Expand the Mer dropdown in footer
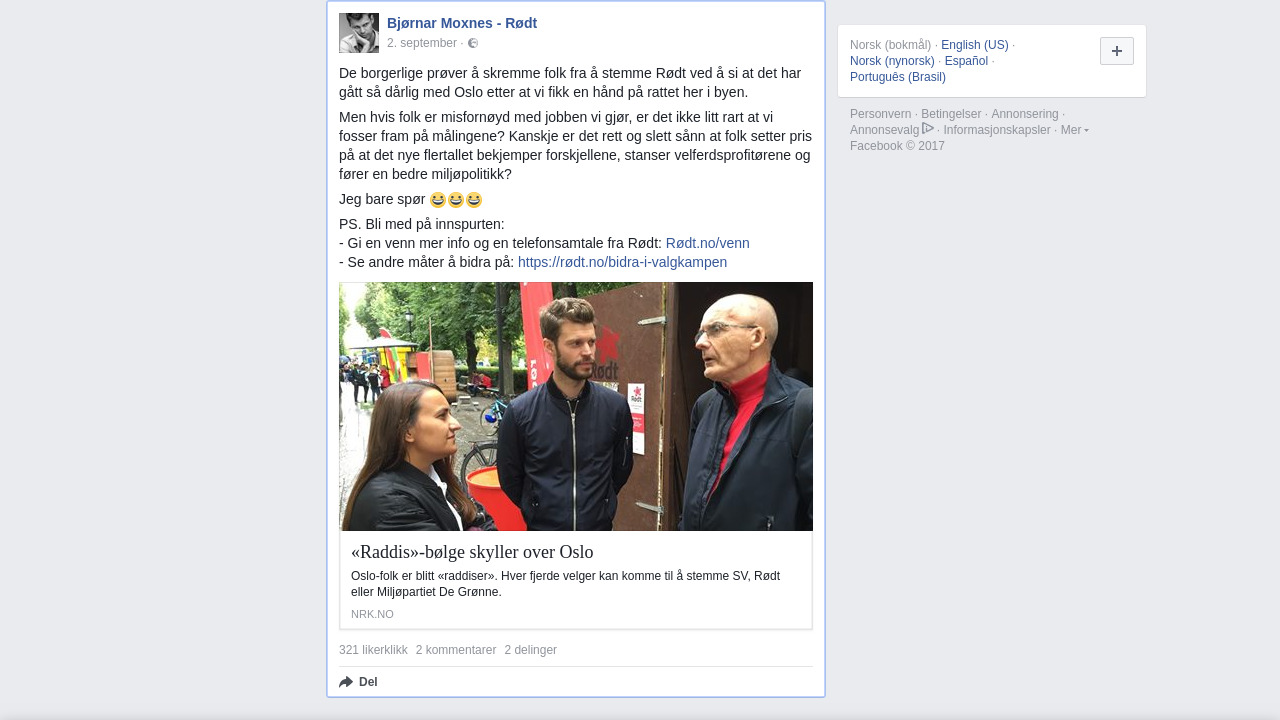Screen dimensions: 1280x720 tap(1074, 130)
